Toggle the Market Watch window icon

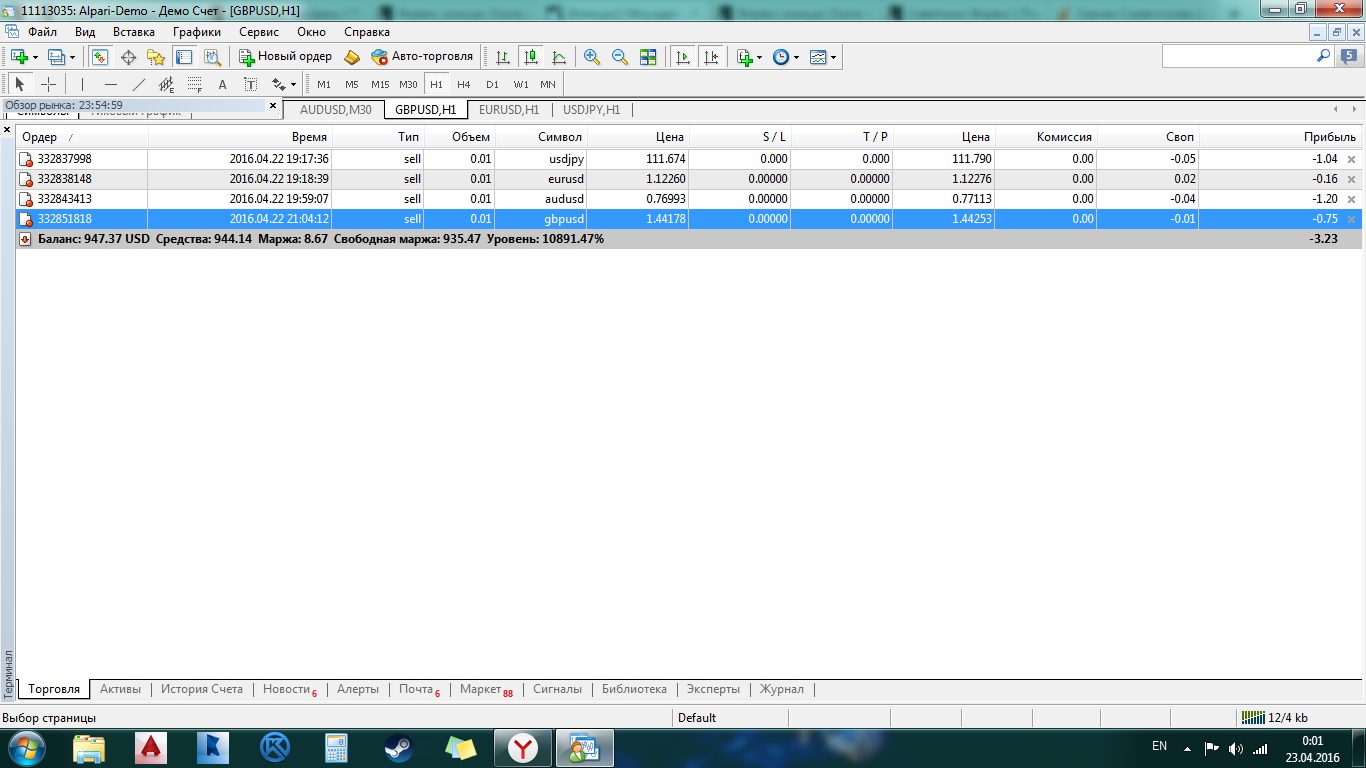tap(99, 57)
